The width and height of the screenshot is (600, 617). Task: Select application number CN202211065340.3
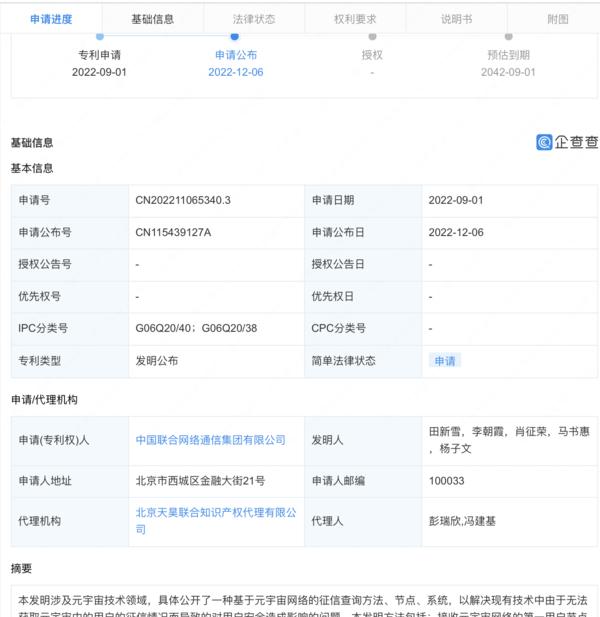(x=183, y=200)
